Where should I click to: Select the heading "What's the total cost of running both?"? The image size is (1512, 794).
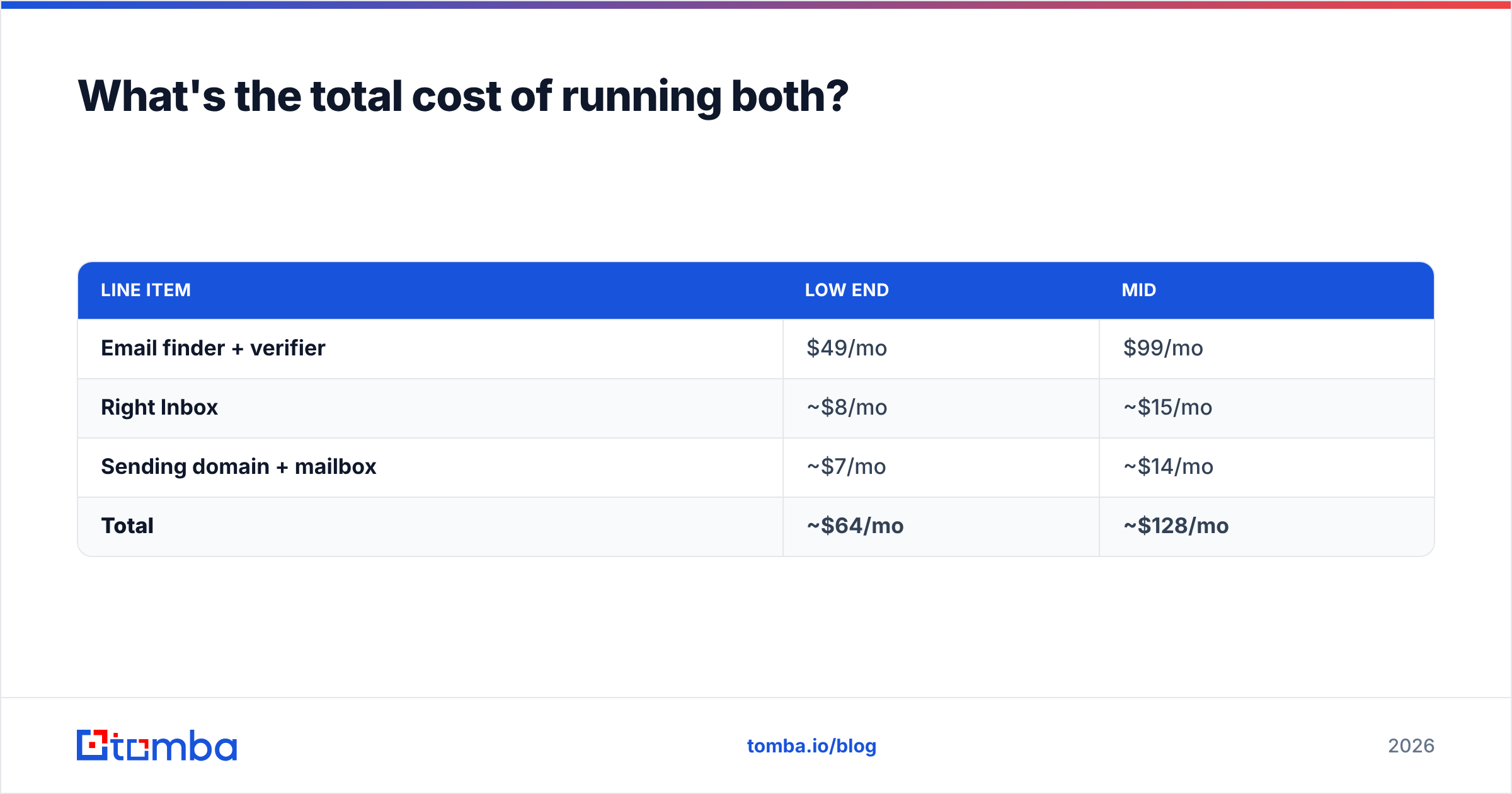(463, 96)
